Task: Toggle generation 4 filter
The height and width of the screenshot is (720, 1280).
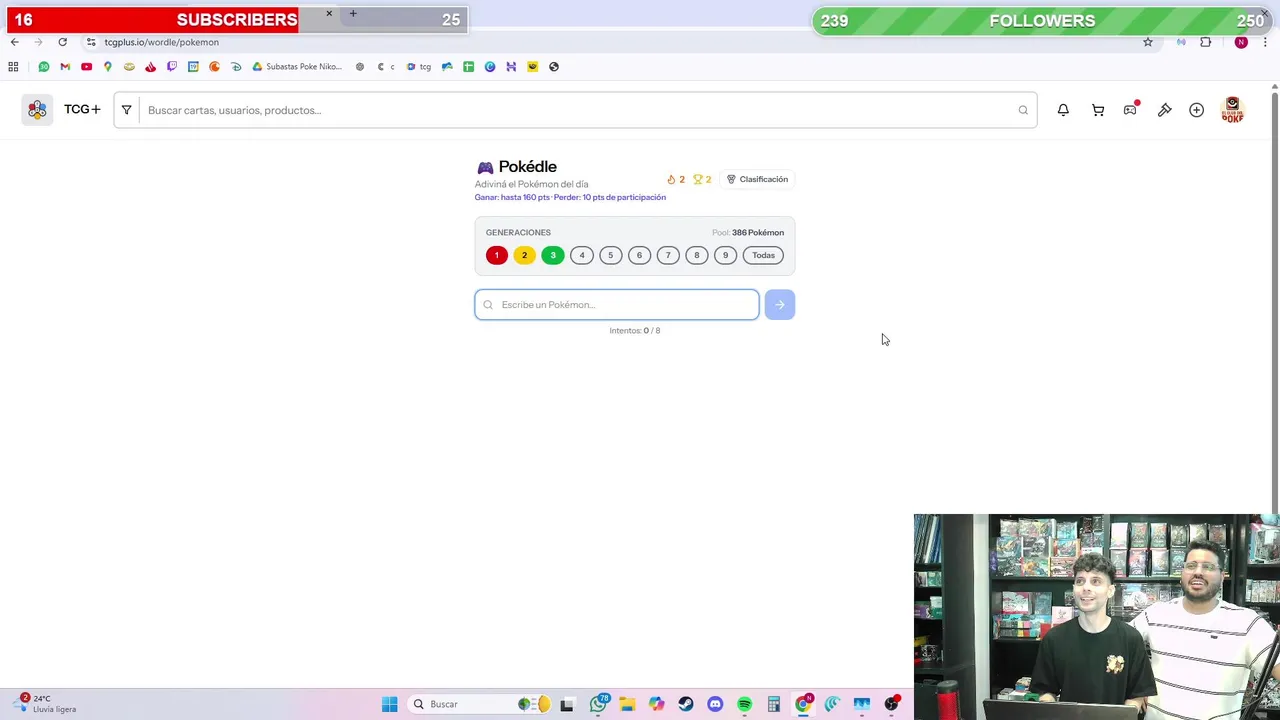Action: pyautogui.click(x=582, y=255)
